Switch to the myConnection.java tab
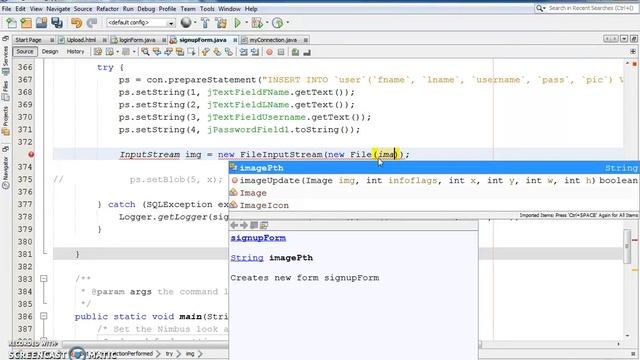Screen dimensions: 640x360 273,40
